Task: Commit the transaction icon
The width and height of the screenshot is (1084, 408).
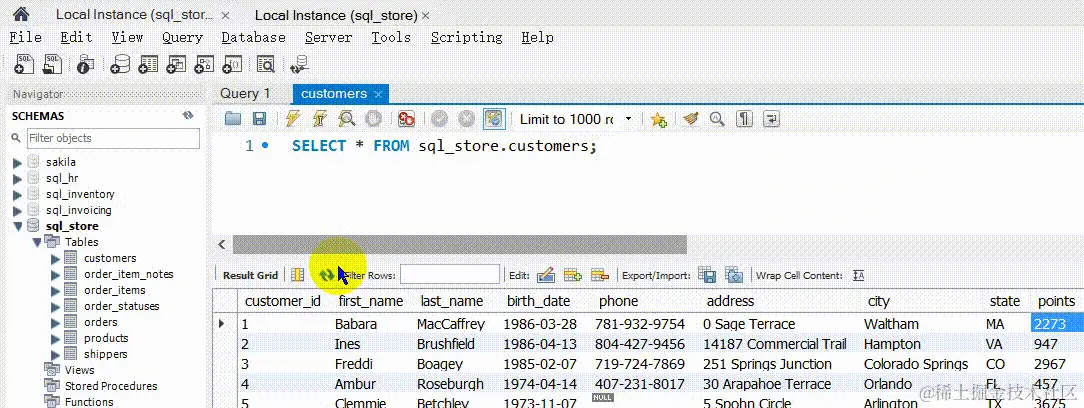Action: (x=440, y=119)
